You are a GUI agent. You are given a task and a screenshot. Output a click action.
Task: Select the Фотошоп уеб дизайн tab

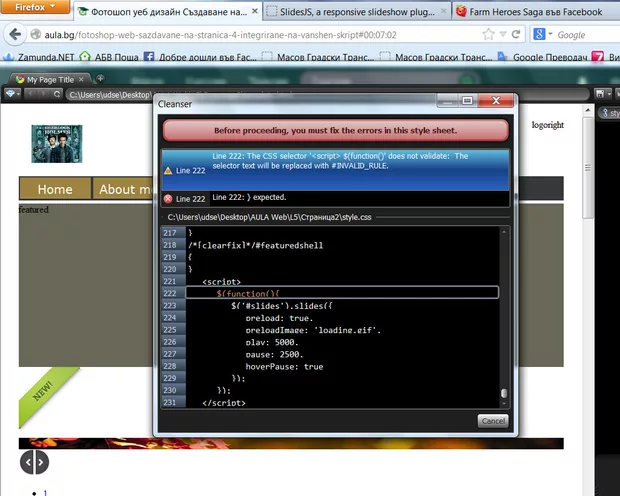168,12
